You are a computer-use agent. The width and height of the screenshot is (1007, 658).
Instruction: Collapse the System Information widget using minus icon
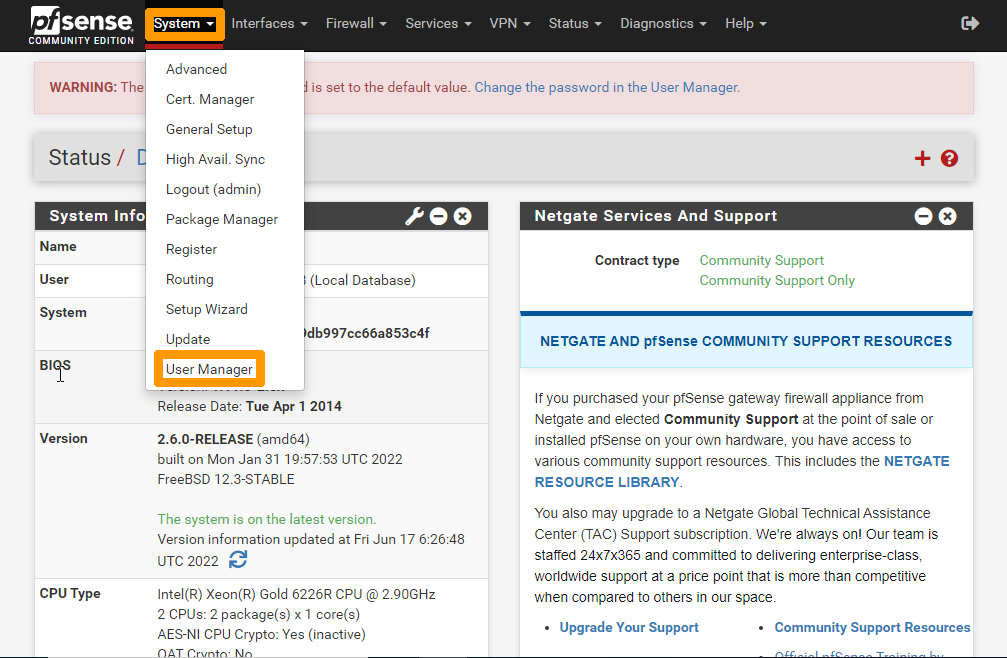438,216
